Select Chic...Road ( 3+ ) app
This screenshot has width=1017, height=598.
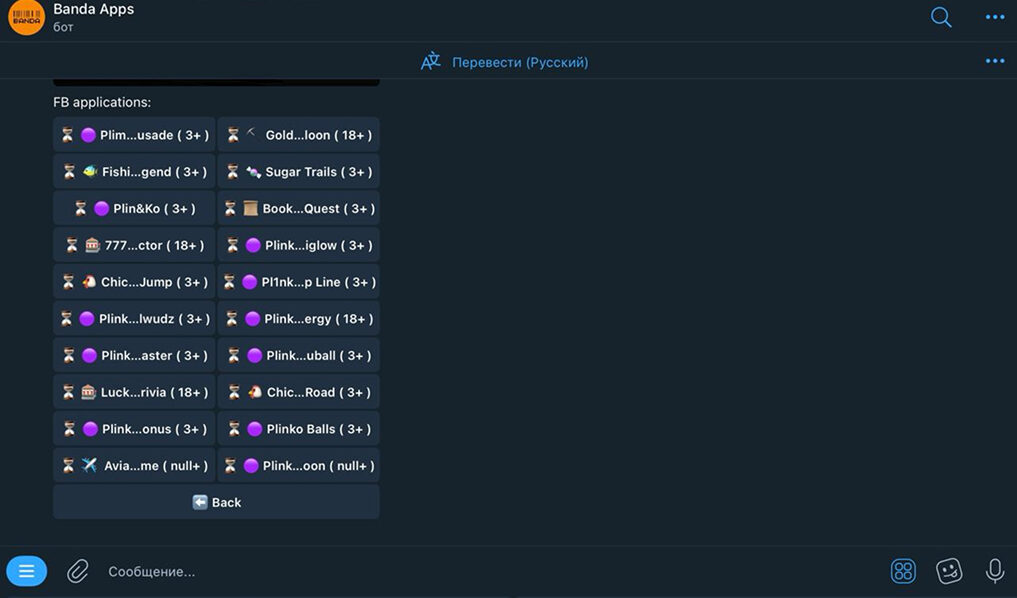298,392
